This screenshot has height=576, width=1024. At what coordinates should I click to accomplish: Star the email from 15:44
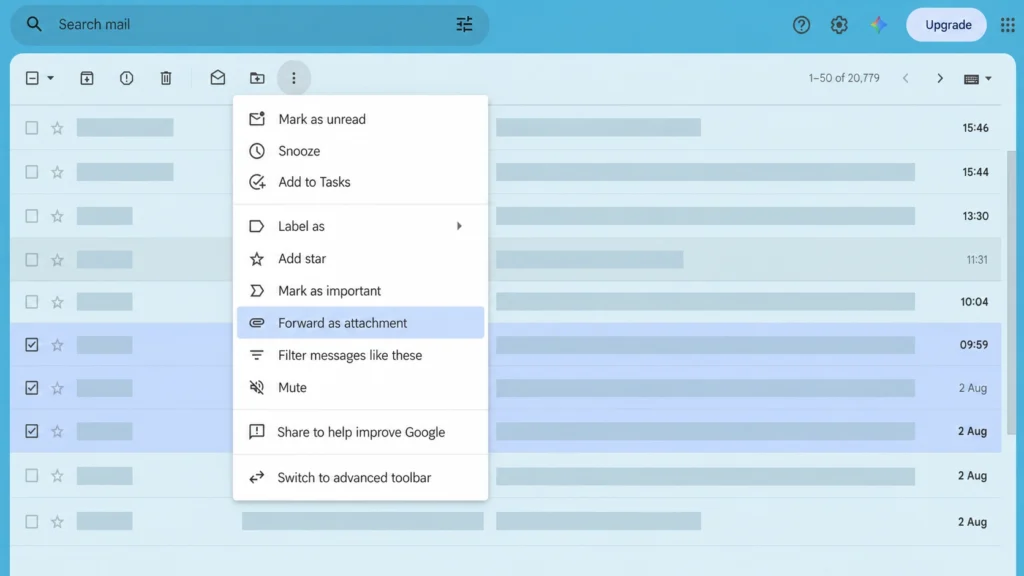[x=57, y=172]
